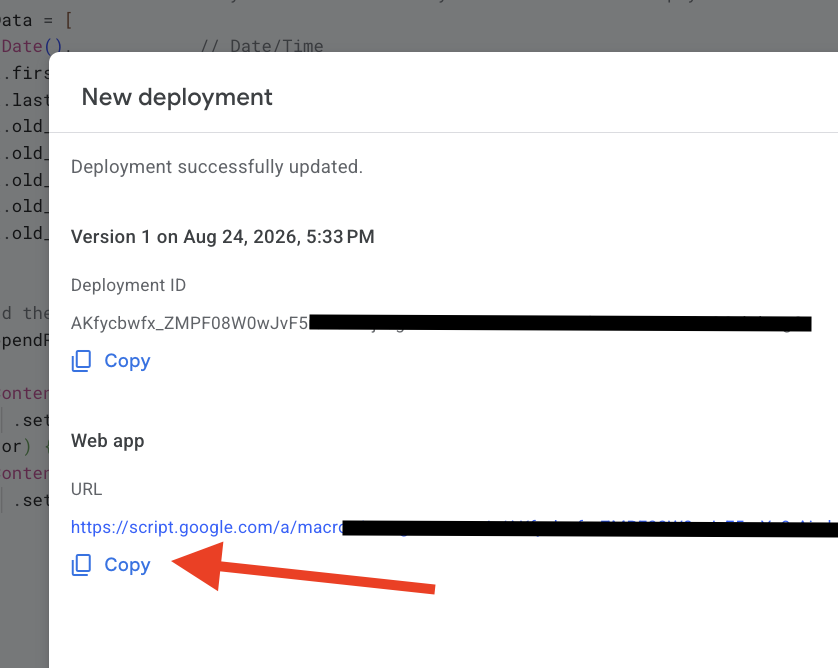Viewport: 838px width, 668px height.
Task: Open the script.google.com web app URL link
Action: pos(454,527)
